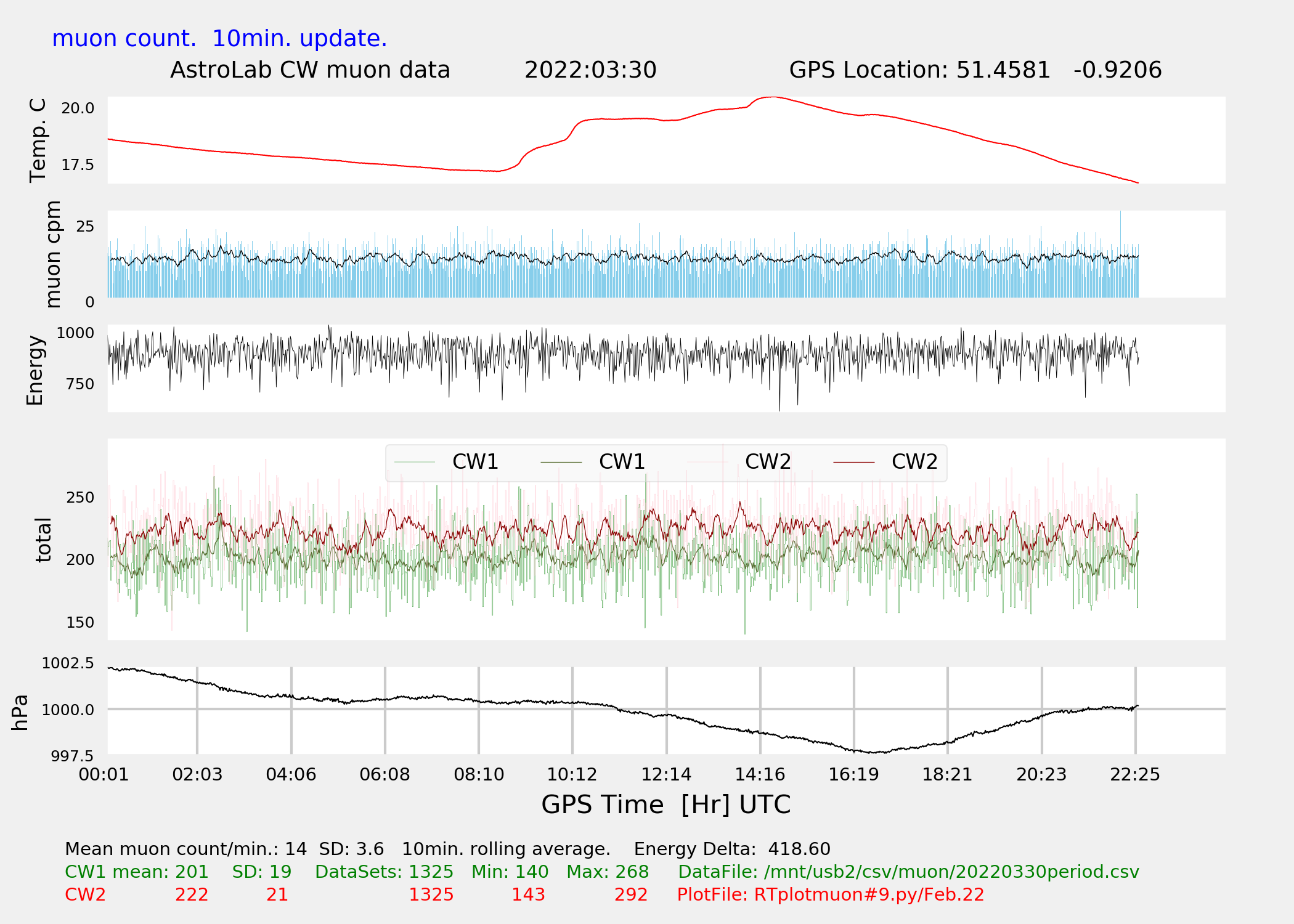Click the 'Temp. C' axis label
The width and height of the screenshot is (1294, 924).
click(38, 140)
